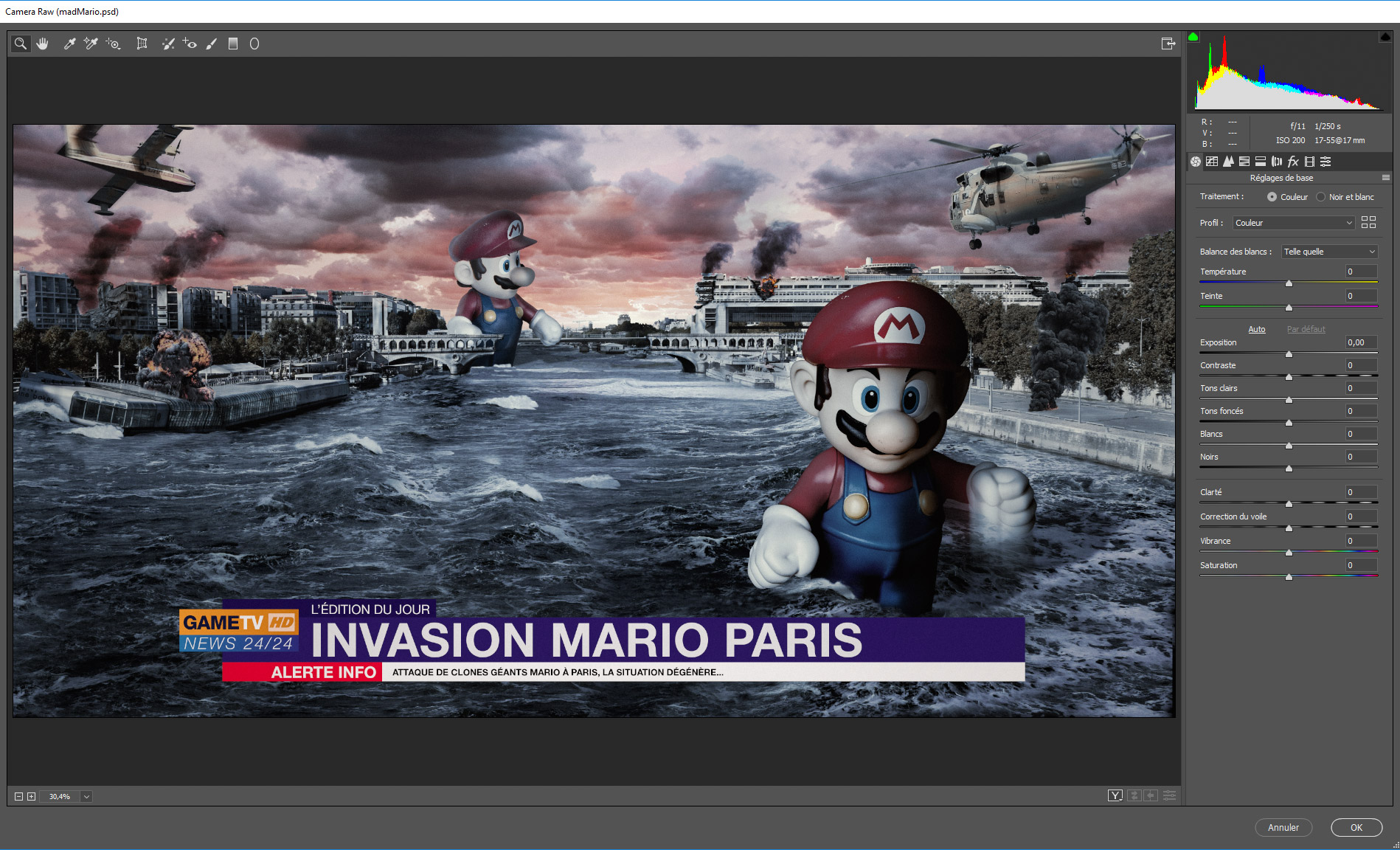This screenshot has width=1400, height=850.
Task: Click the Teinte slider handle
Action: click(1289, 308)
